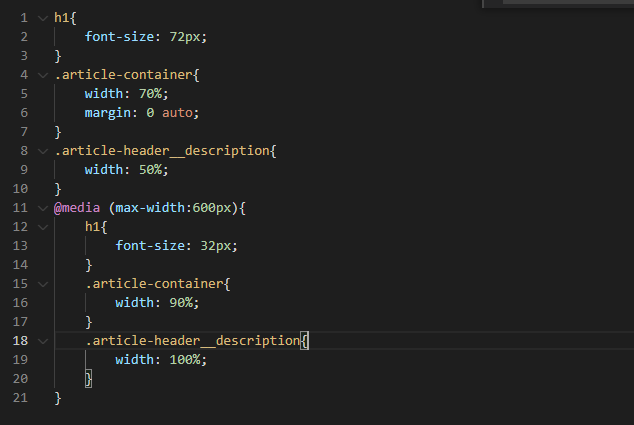Screen dimensions: 634x425
Task: Click line number 10 in gutter
Action: pos(20,189)
